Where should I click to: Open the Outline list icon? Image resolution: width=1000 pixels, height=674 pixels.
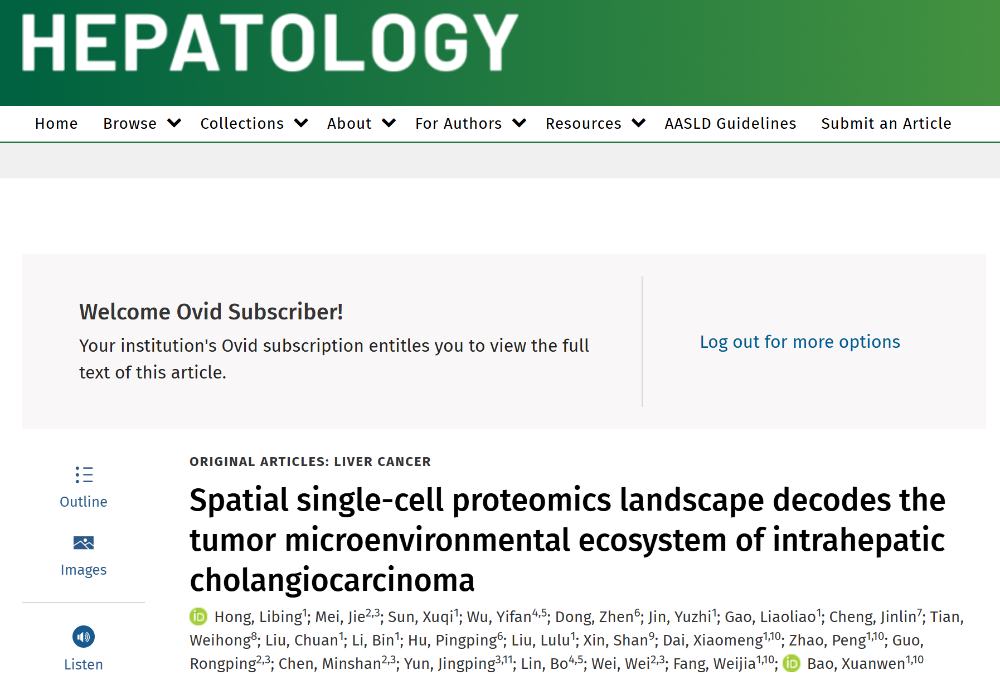click(x=84, y=475)
